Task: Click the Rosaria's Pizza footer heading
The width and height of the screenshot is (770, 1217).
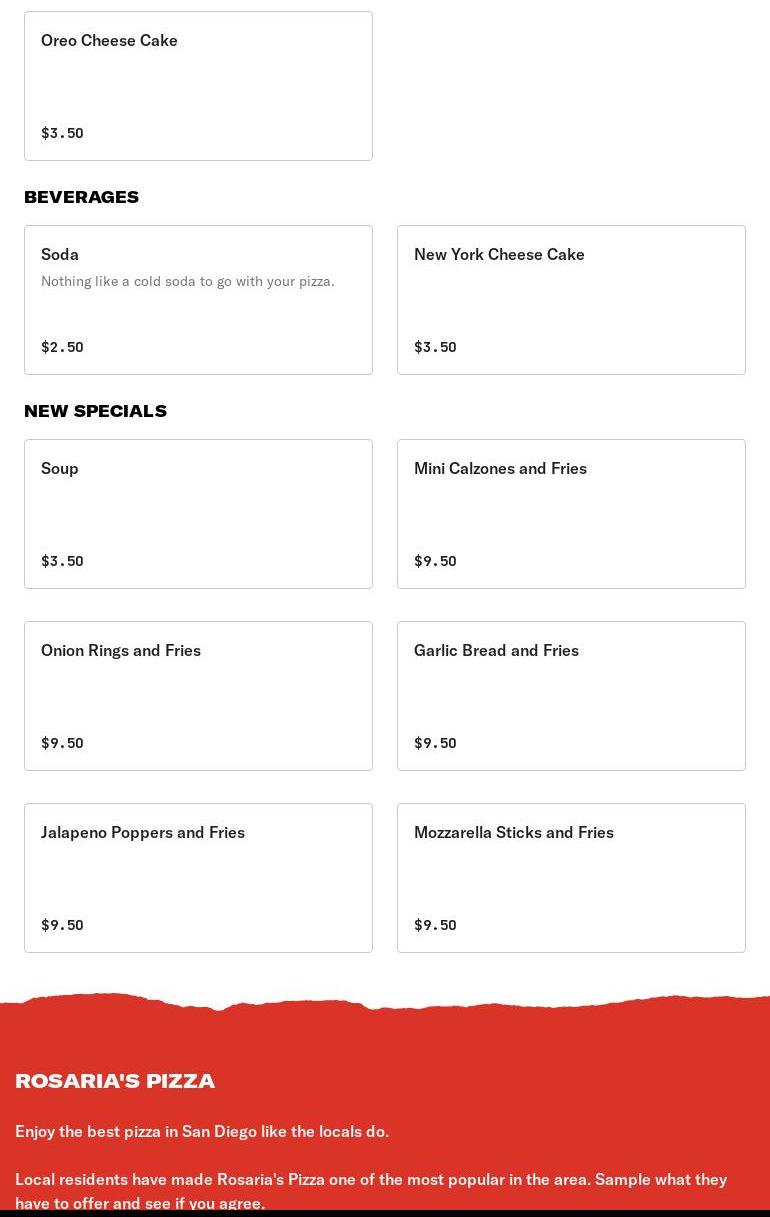Action: pos(115,1081)
